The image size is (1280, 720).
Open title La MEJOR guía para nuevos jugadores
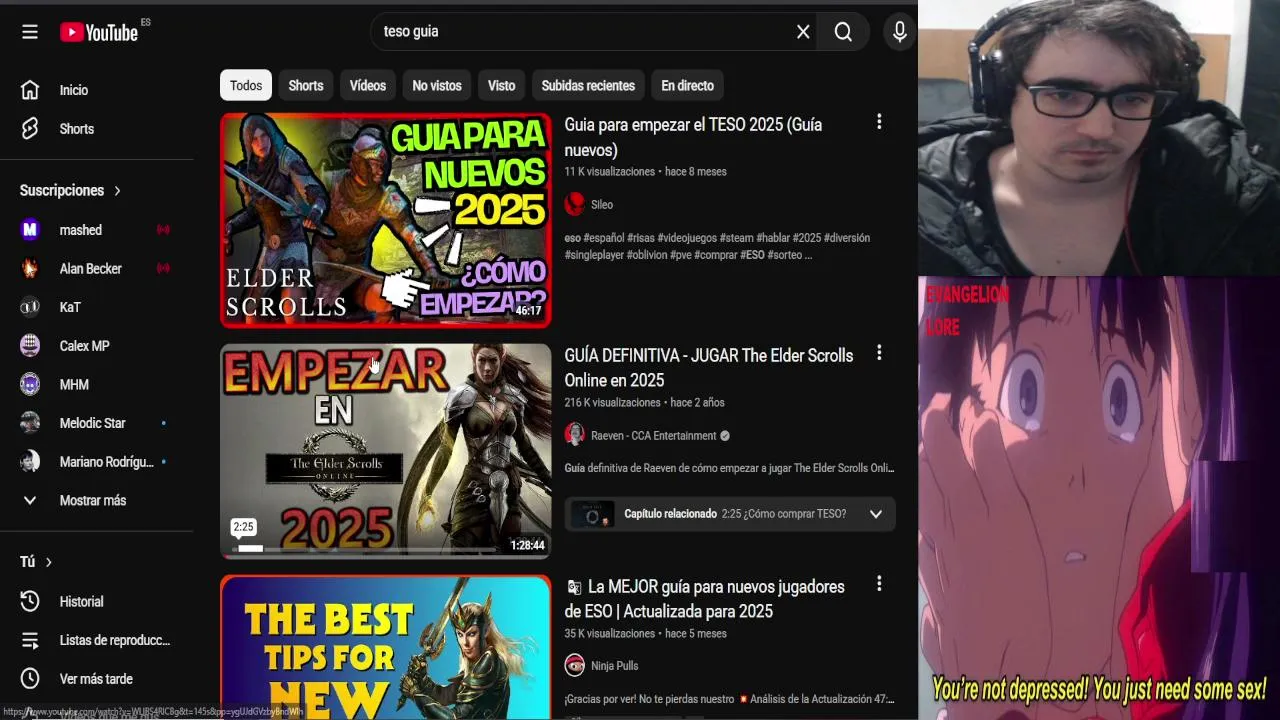pos(705,599)
